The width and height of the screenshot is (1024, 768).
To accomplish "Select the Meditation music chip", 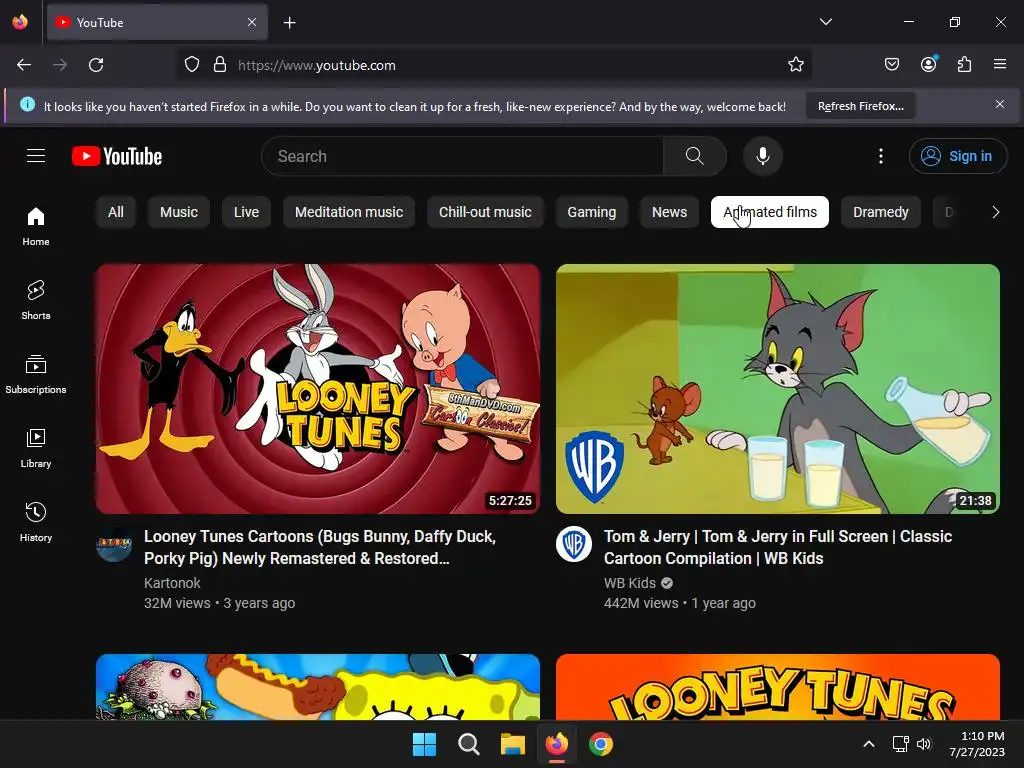I will (x=349, y=212).
